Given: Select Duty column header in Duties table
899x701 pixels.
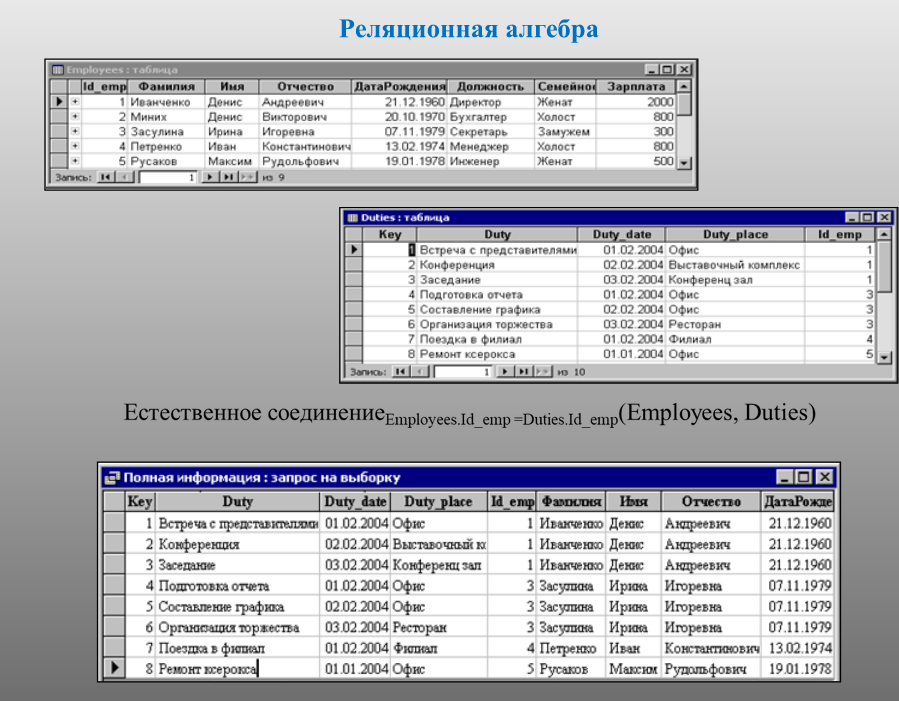Looking at the screenshot, I should pos(497,234).
